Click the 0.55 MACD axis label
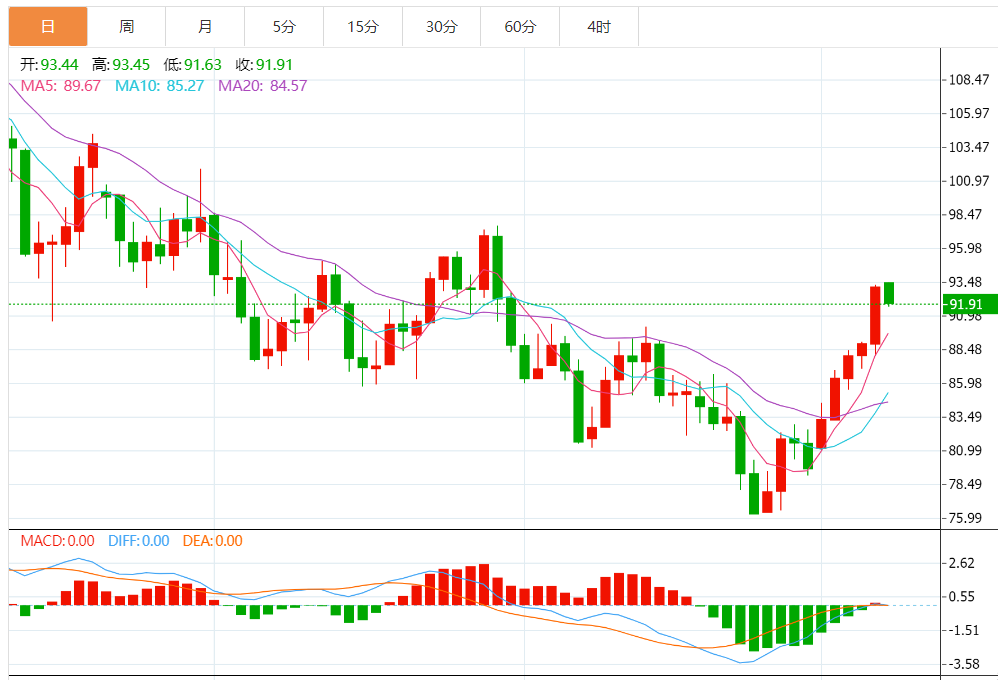 961,597
